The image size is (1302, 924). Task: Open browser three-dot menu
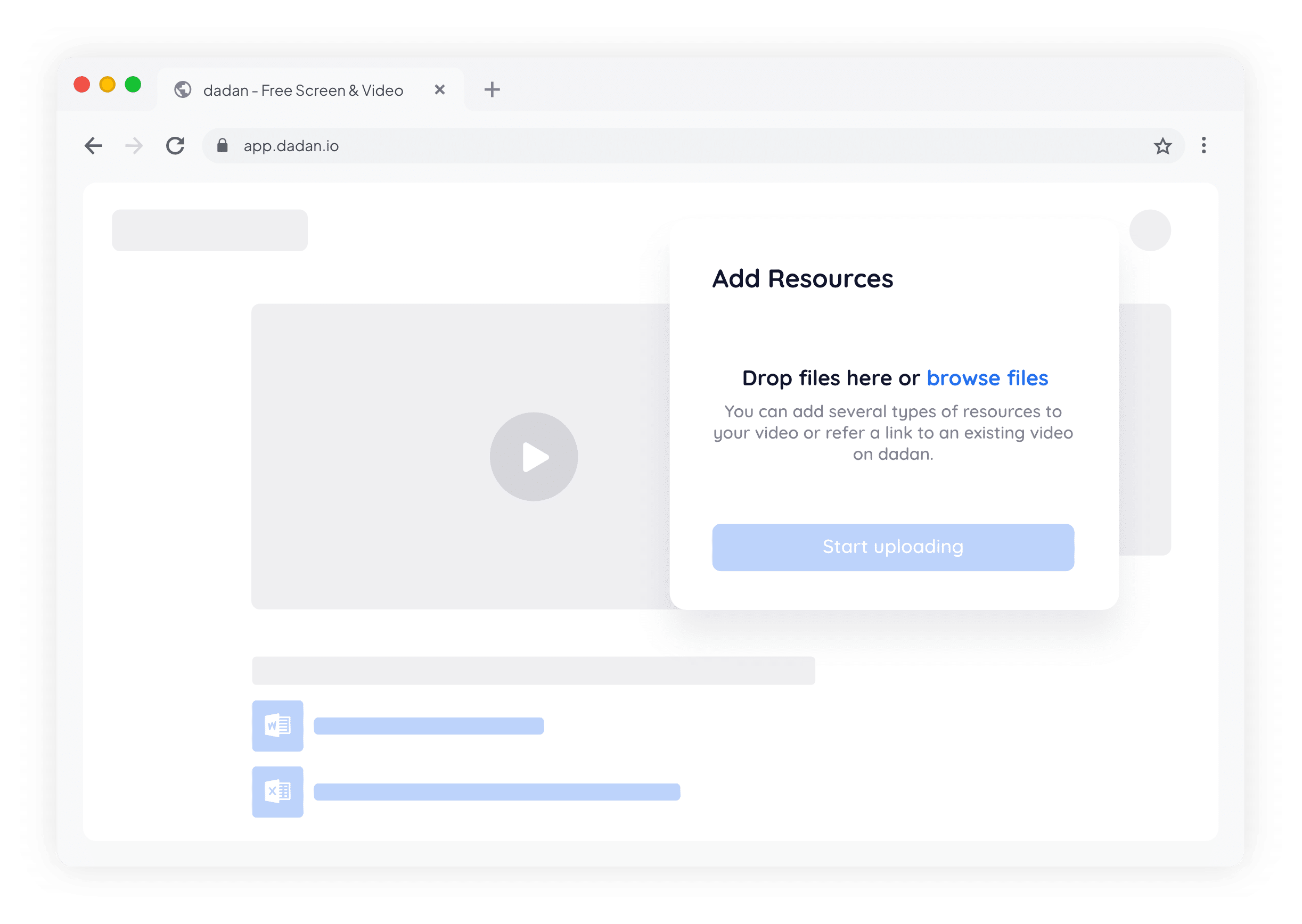pyautogui.click(x=1203, y=146)
